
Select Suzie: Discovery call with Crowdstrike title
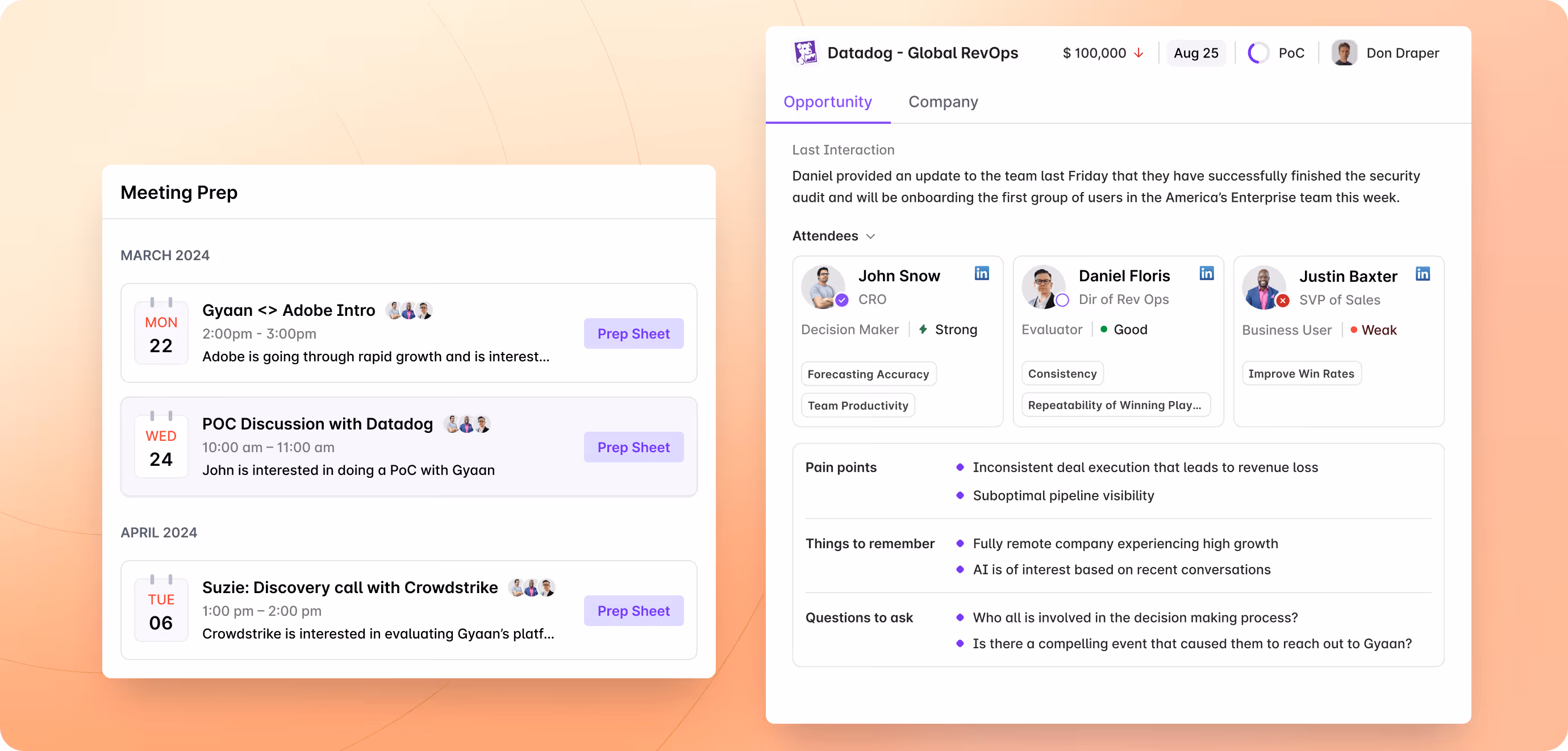[350, 587]
